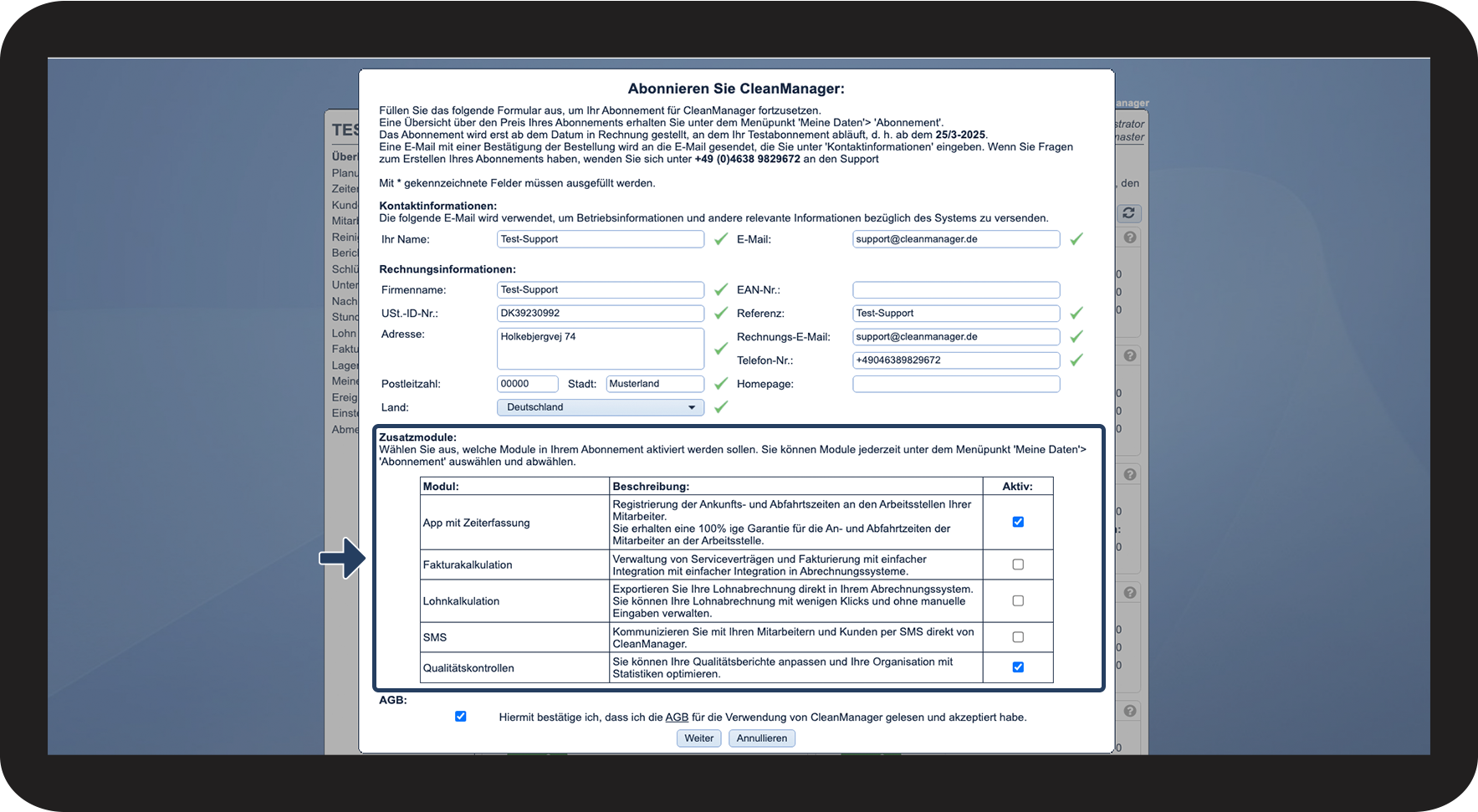The image size is (1478, 812).
Task: Edit the USt.-ID-Nr. field
Action: click(601, 314)
